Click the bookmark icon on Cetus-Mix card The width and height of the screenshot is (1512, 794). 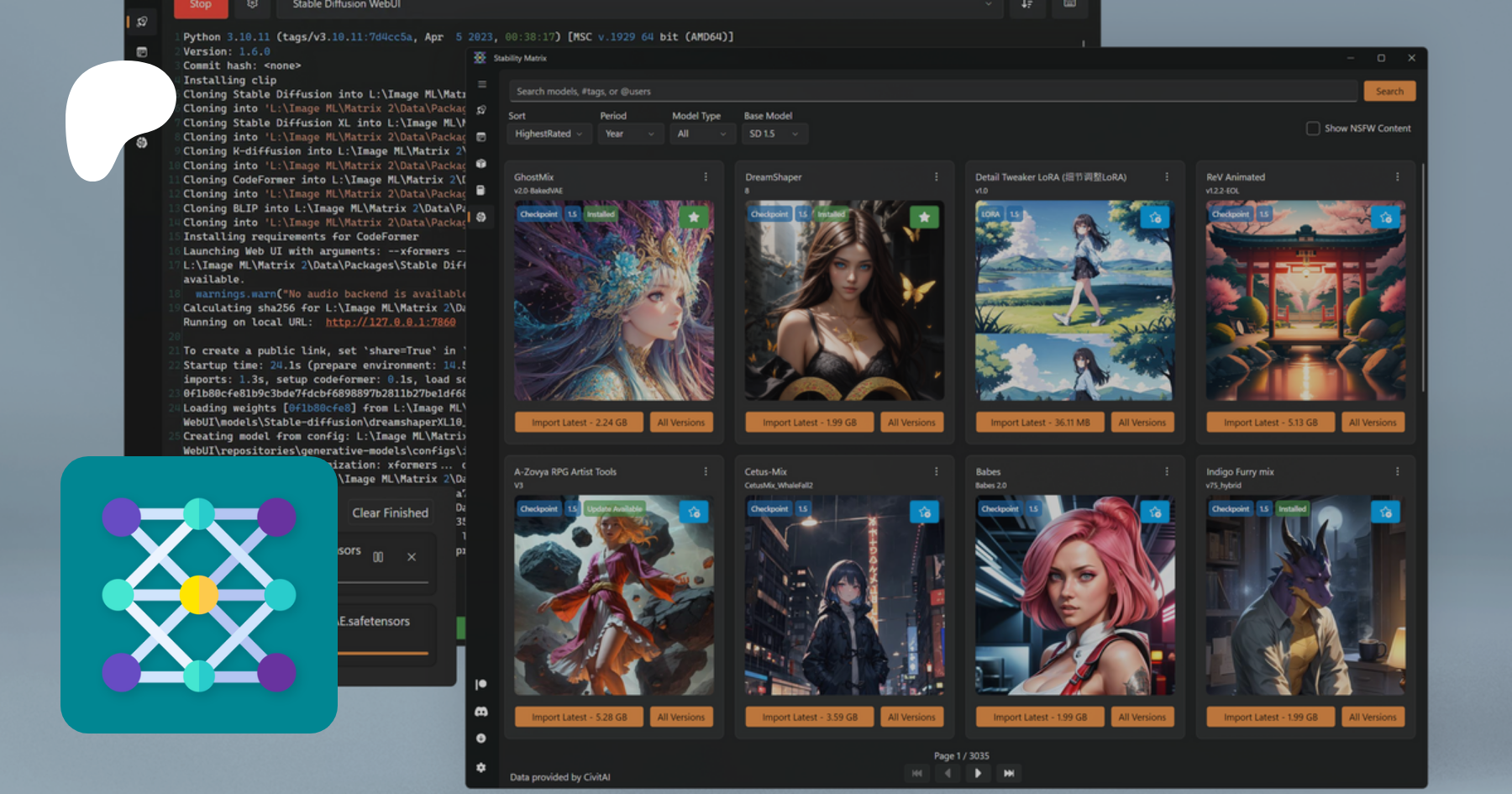tap(924, 512)
